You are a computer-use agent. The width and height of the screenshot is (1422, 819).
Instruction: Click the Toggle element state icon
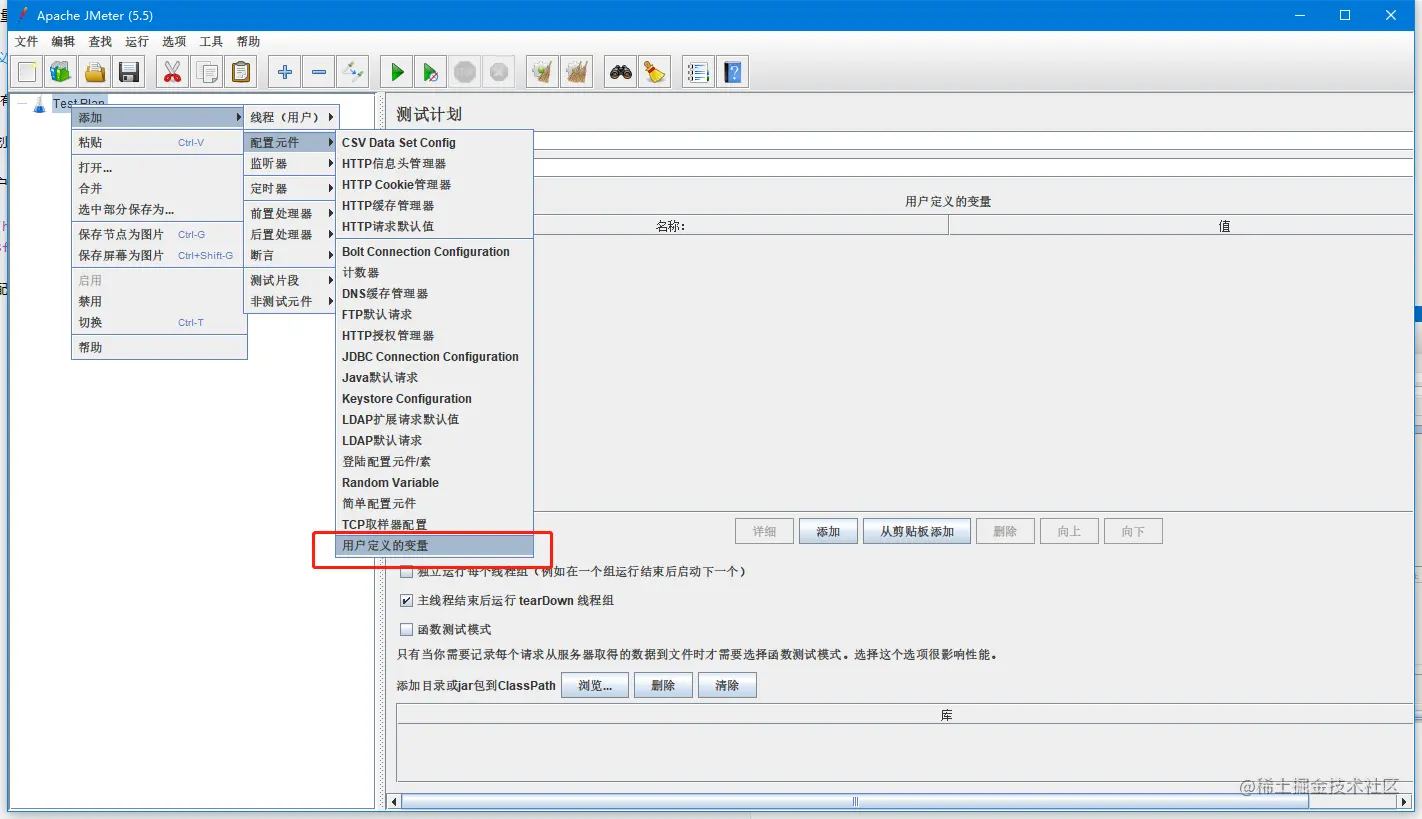pyautogui.click(x=353, y=72)
